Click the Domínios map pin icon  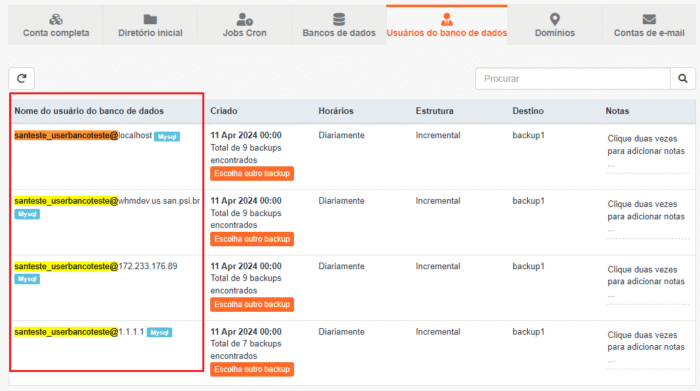(554, 19)
